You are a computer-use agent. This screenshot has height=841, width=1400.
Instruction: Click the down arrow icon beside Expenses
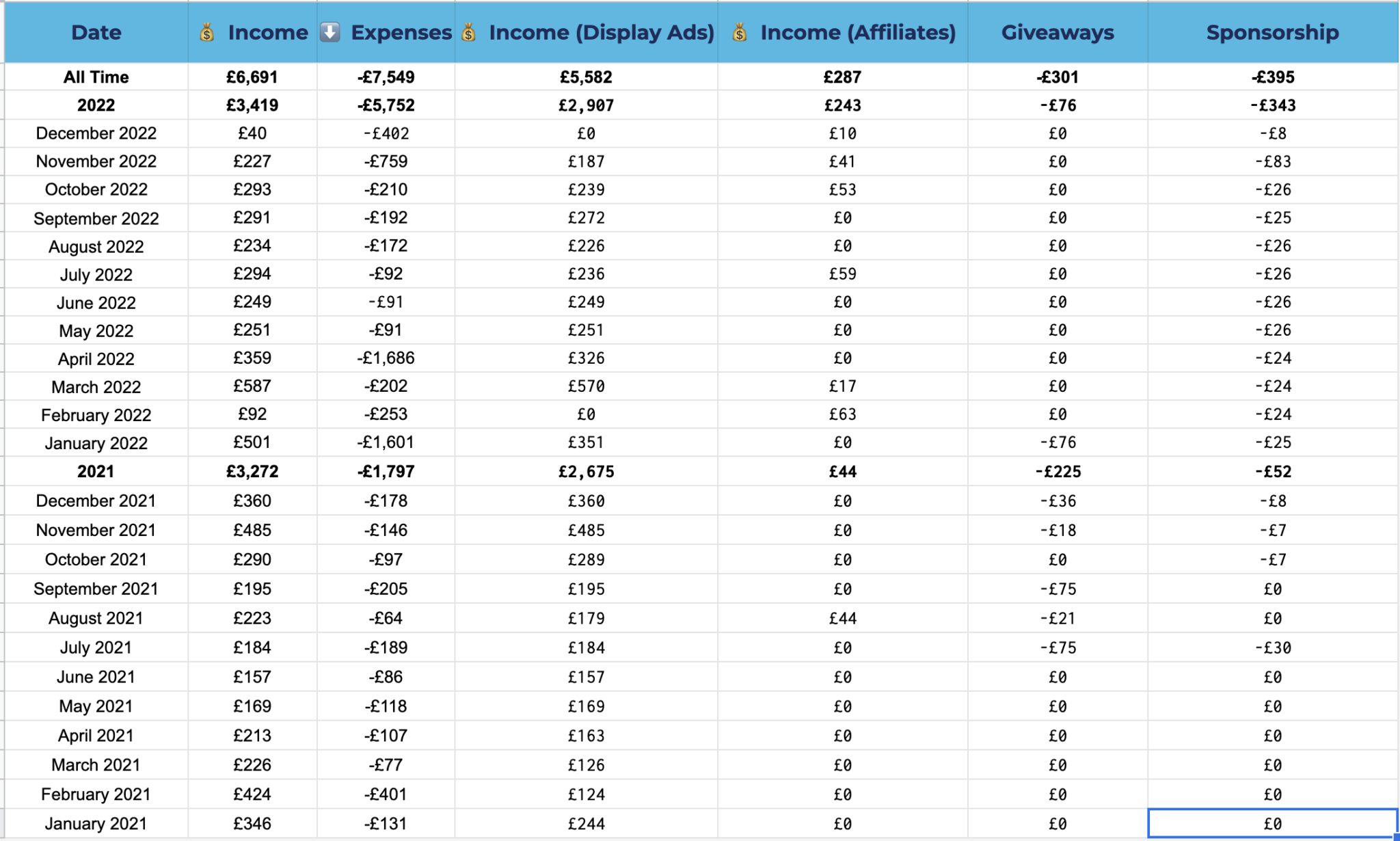pyautogui.click(x=330, y=32)
